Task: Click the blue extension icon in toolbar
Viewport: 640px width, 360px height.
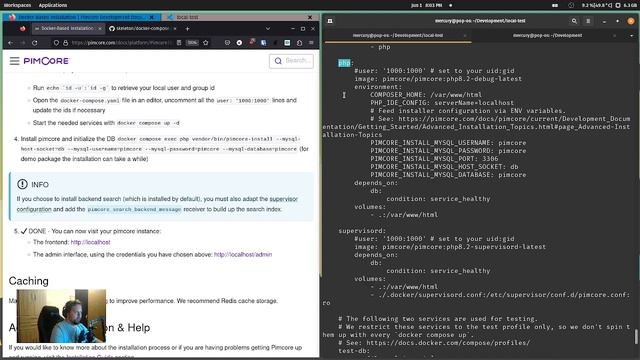Action: click(264, 42)
